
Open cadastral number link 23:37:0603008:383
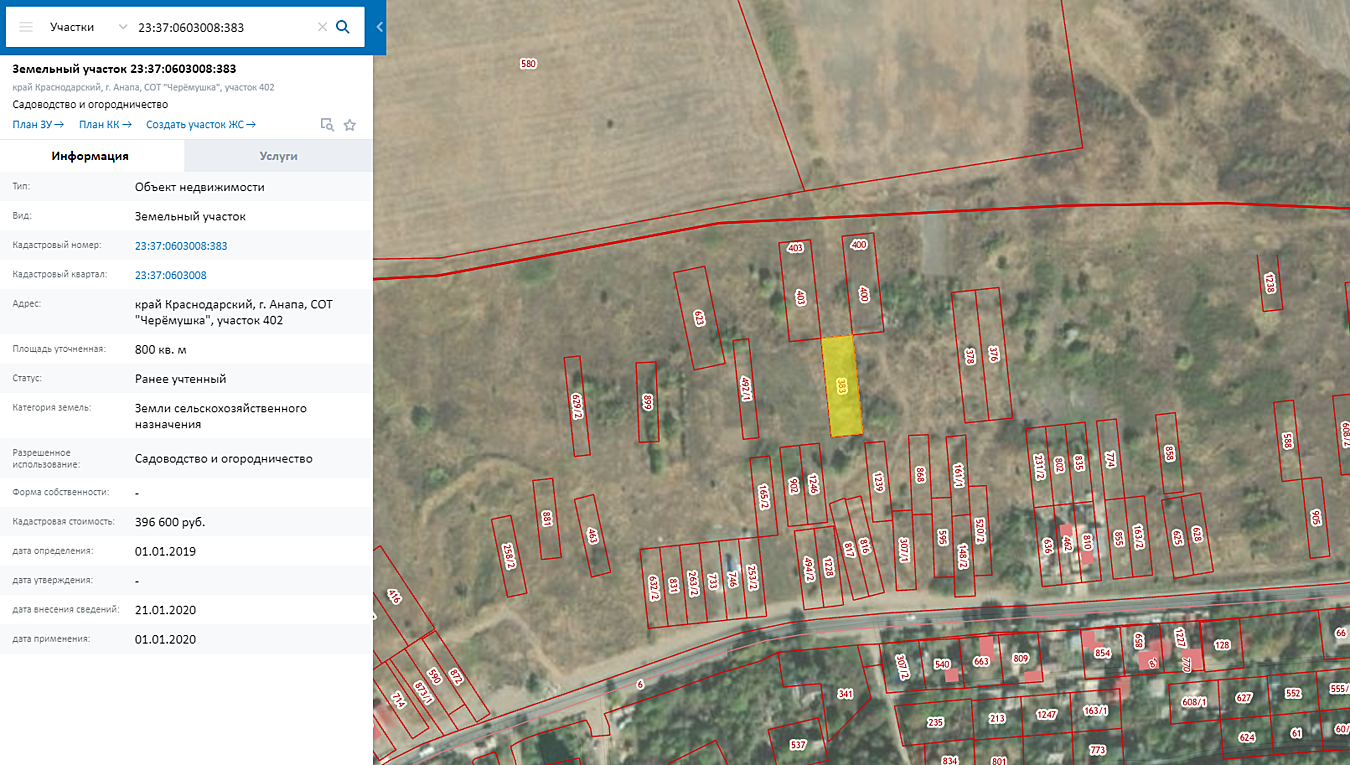click(x=181, y=246)
